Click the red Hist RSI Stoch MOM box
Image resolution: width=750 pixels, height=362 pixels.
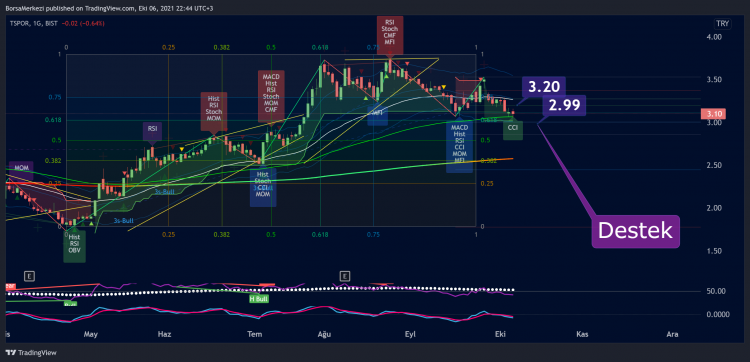(x=214, y=111)
